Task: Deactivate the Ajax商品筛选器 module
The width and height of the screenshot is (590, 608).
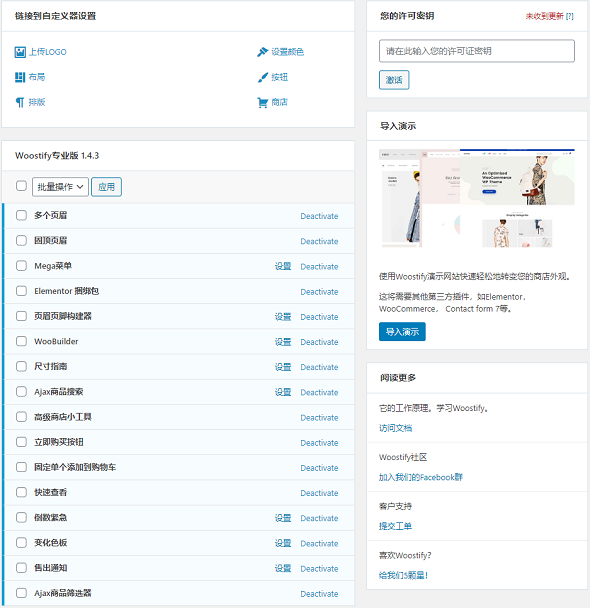Action: coord(319,594)
